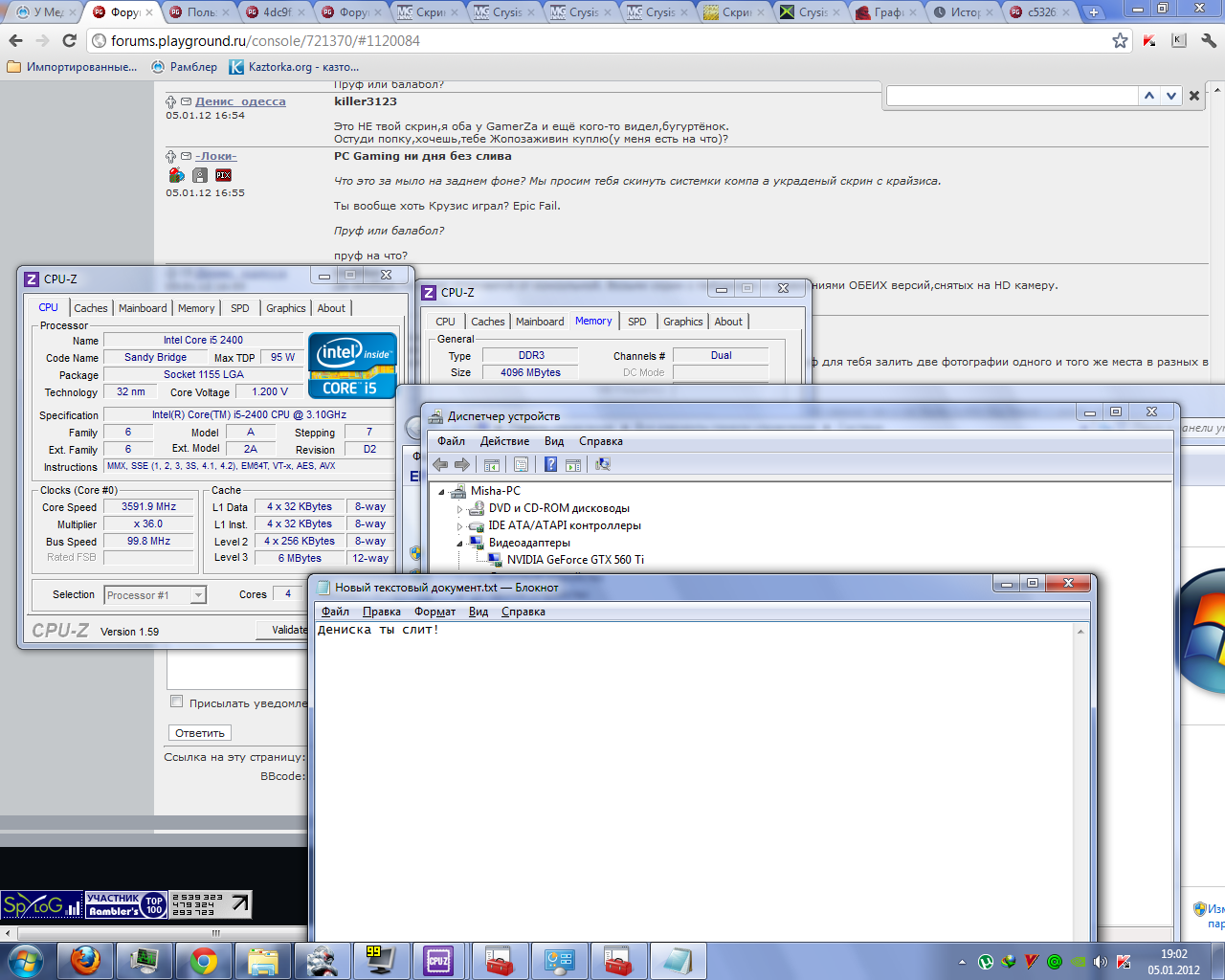Open Денис_одесса user profile link
1225x980 pixels.
pyautogui.click(x=240, y=101)
